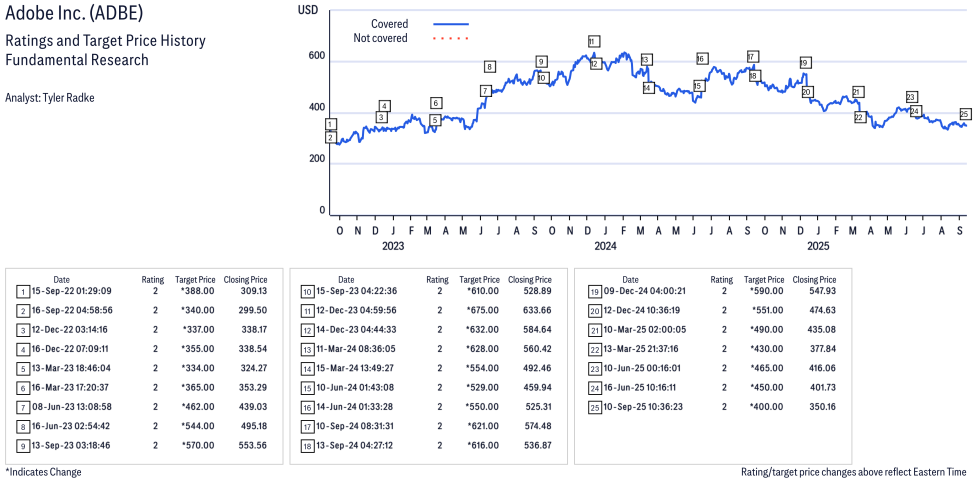Click target price *400.00
Screen dimensions: 977x478
pos(767,406)
